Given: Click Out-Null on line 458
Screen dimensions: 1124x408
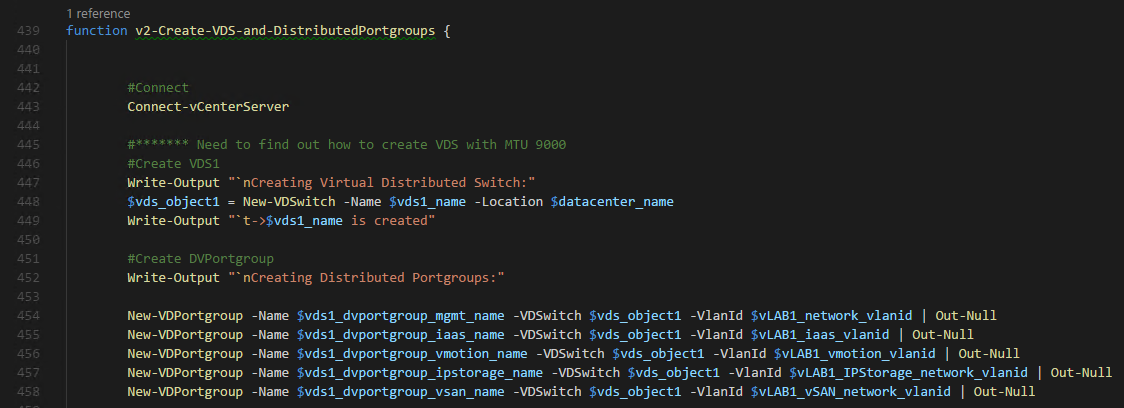Looking at the screenshot, I should point(1004,392).
